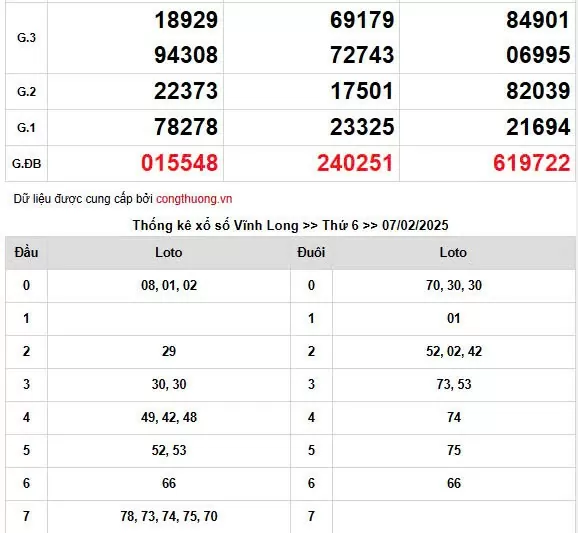578x533 pixels.
Task: Select the Đuôi 1 loto value 01
Action: (454, 318)
